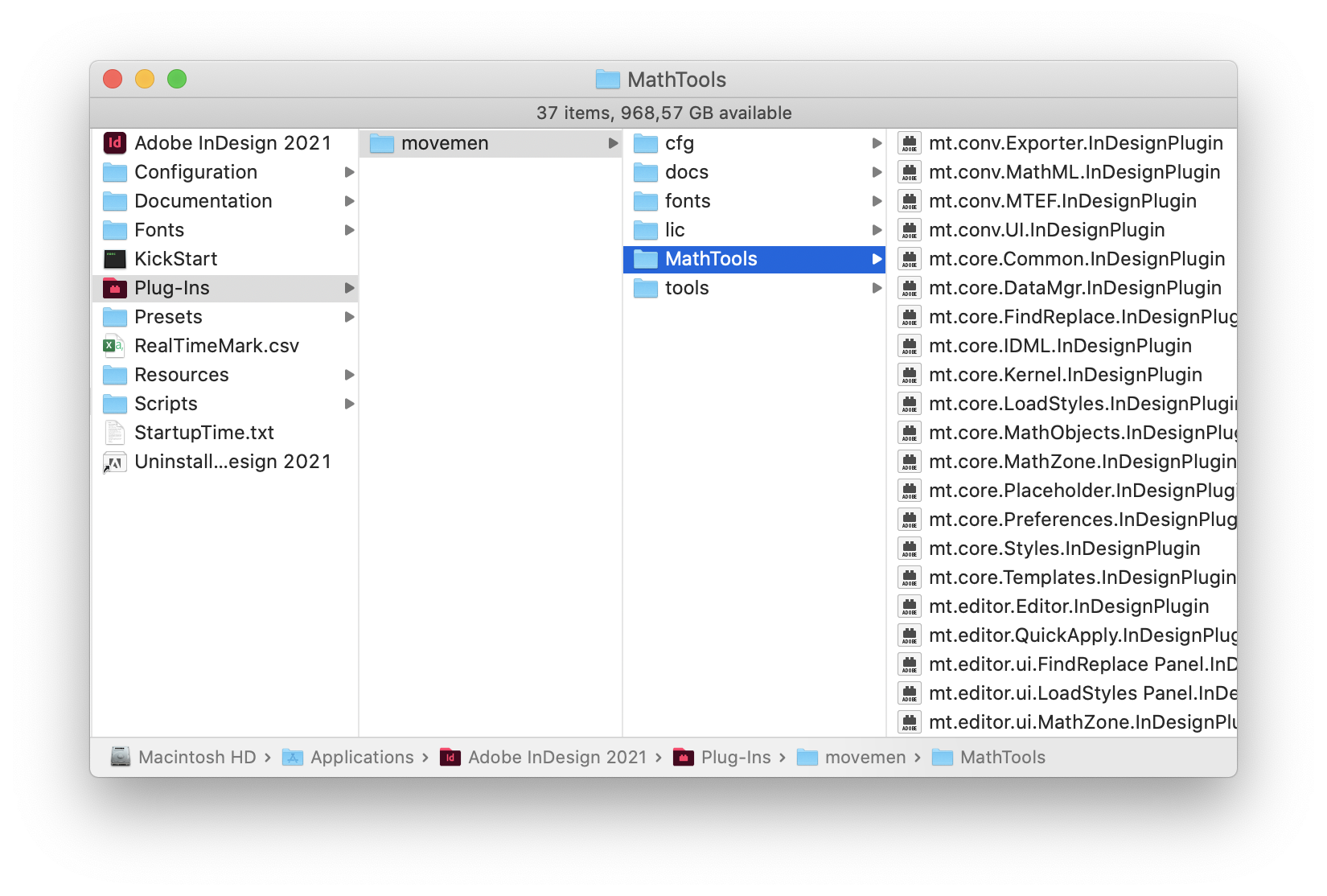The height and width of the screenshot is (896, 1327).
Task: Click the mt.conv.MTEF plugin icon
Action: [x=910, y=201]
